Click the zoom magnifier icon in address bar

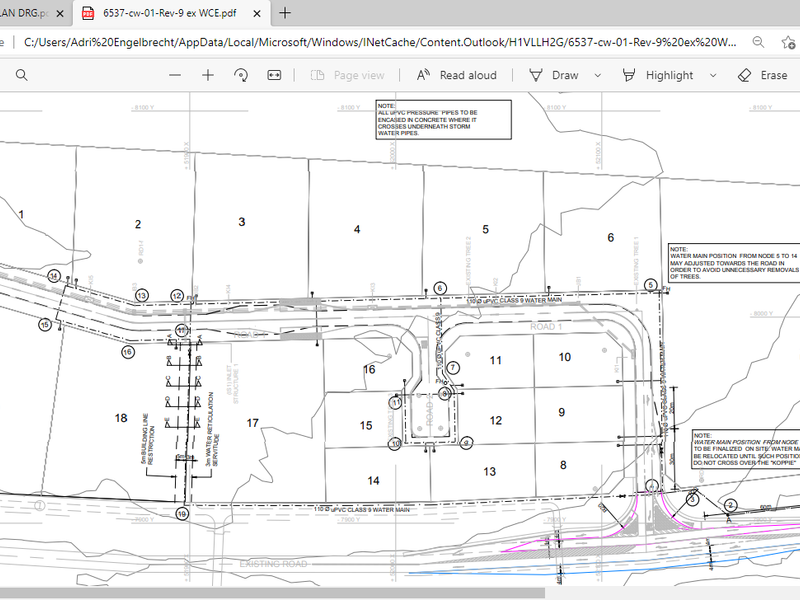[760, 42]
